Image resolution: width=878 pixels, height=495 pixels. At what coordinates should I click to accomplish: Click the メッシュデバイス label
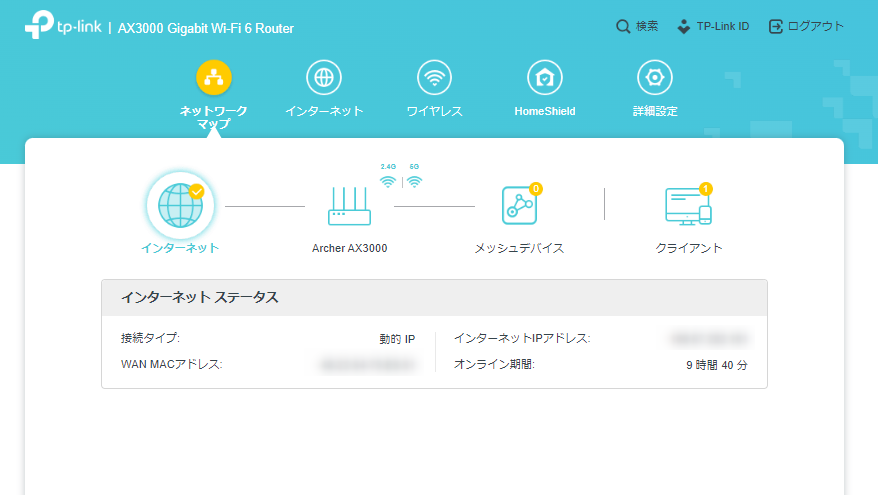(x=519, y=248)
